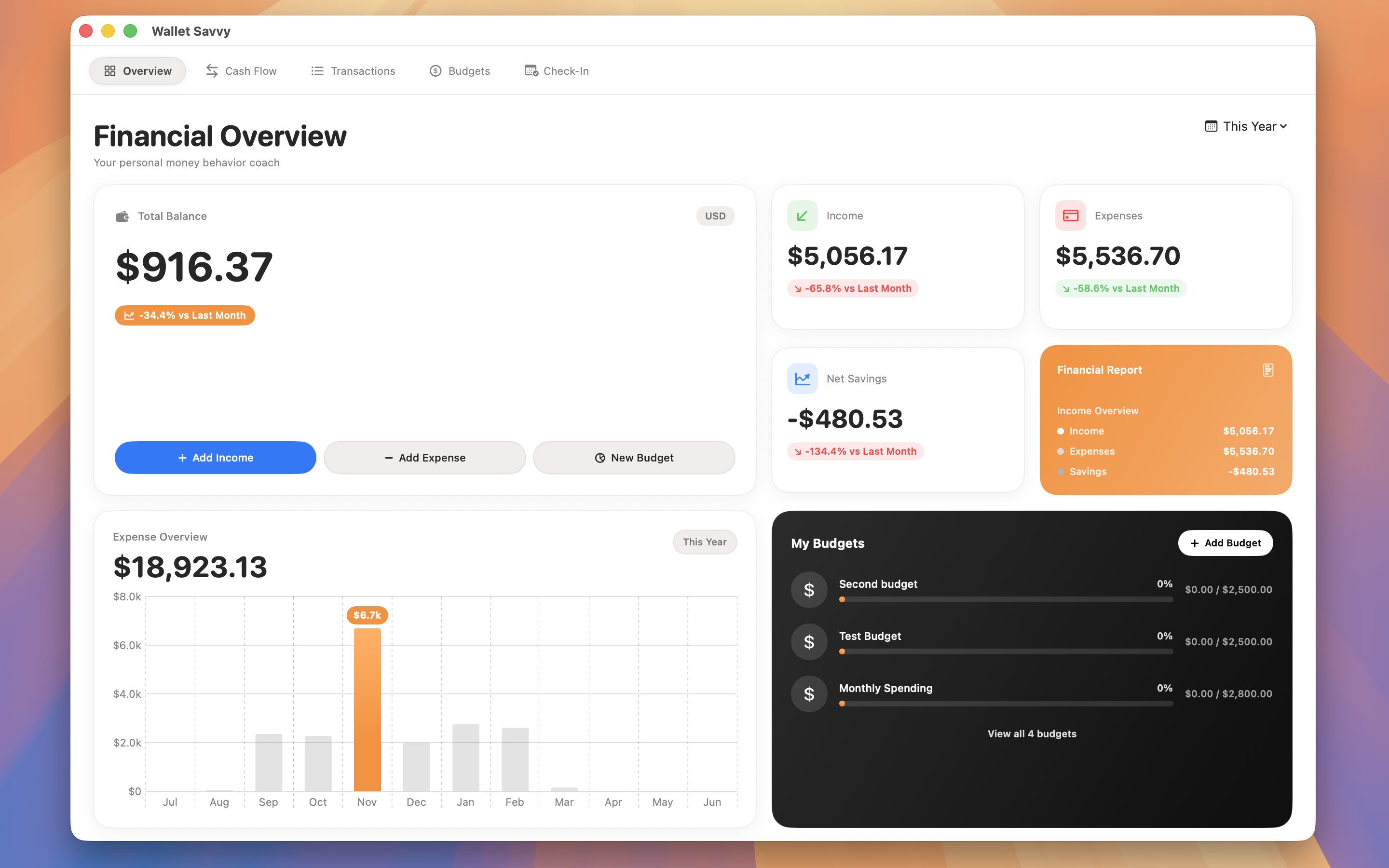Click the Monthly Spending dollar icon

tap(809, 694)
